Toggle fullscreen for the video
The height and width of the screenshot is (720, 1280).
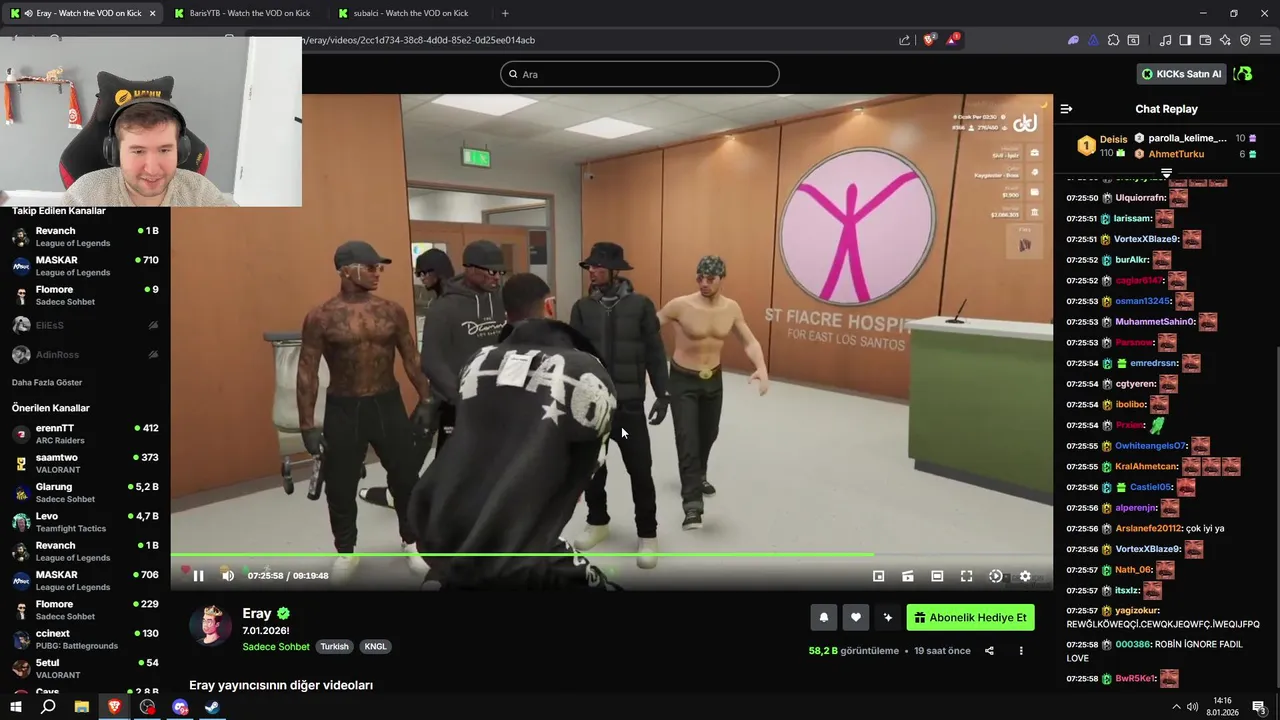[x=966, y=576]
